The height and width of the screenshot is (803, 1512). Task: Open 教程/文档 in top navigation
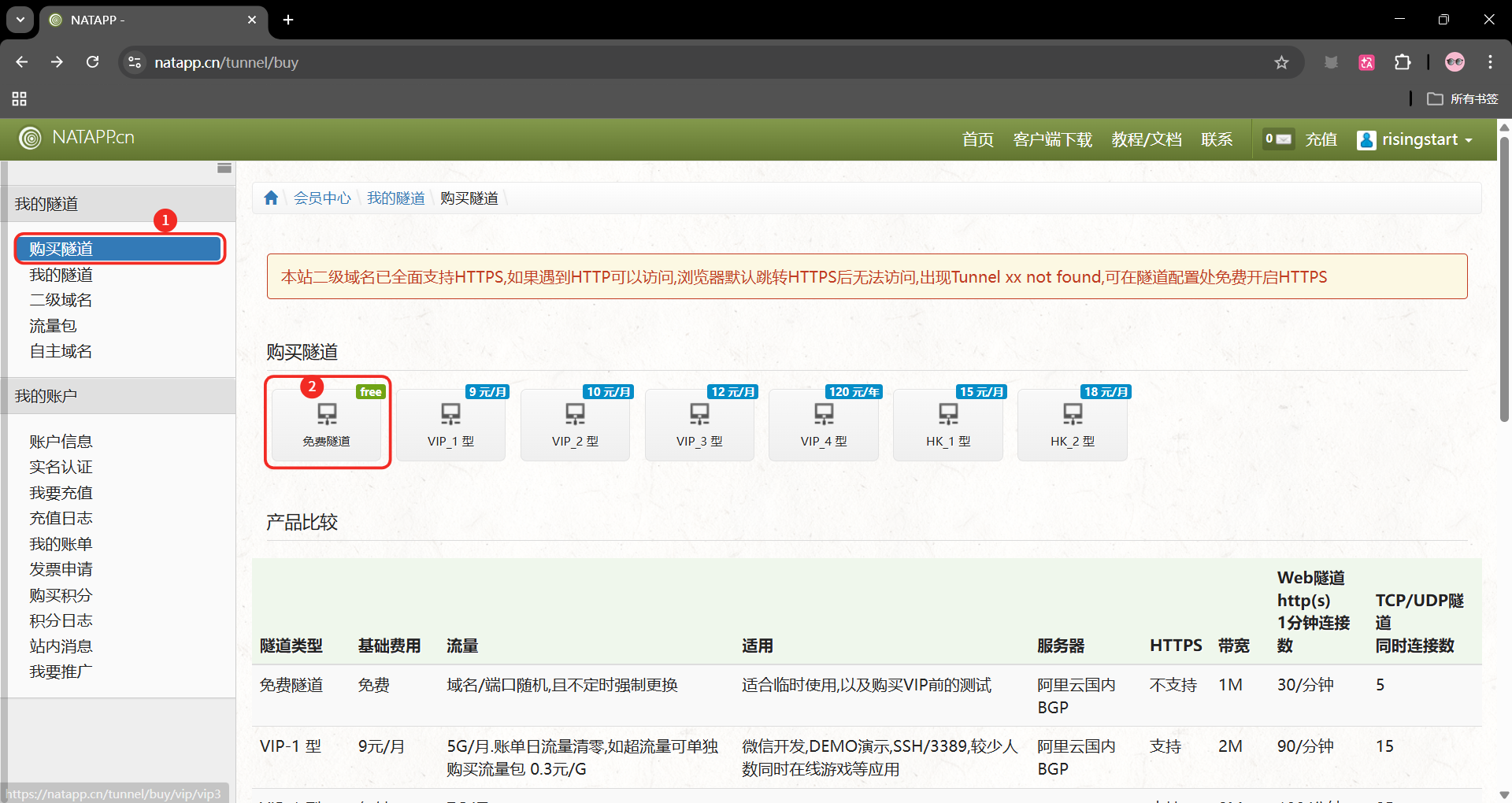[1147, 139]
